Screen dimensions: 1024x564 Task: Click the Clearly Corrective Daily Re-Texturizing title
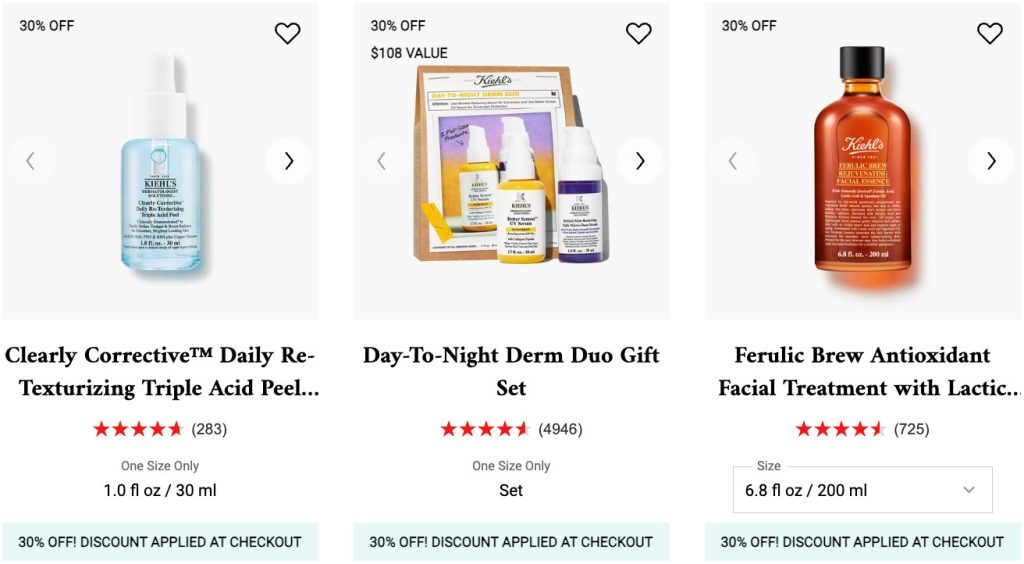[160, 371]
